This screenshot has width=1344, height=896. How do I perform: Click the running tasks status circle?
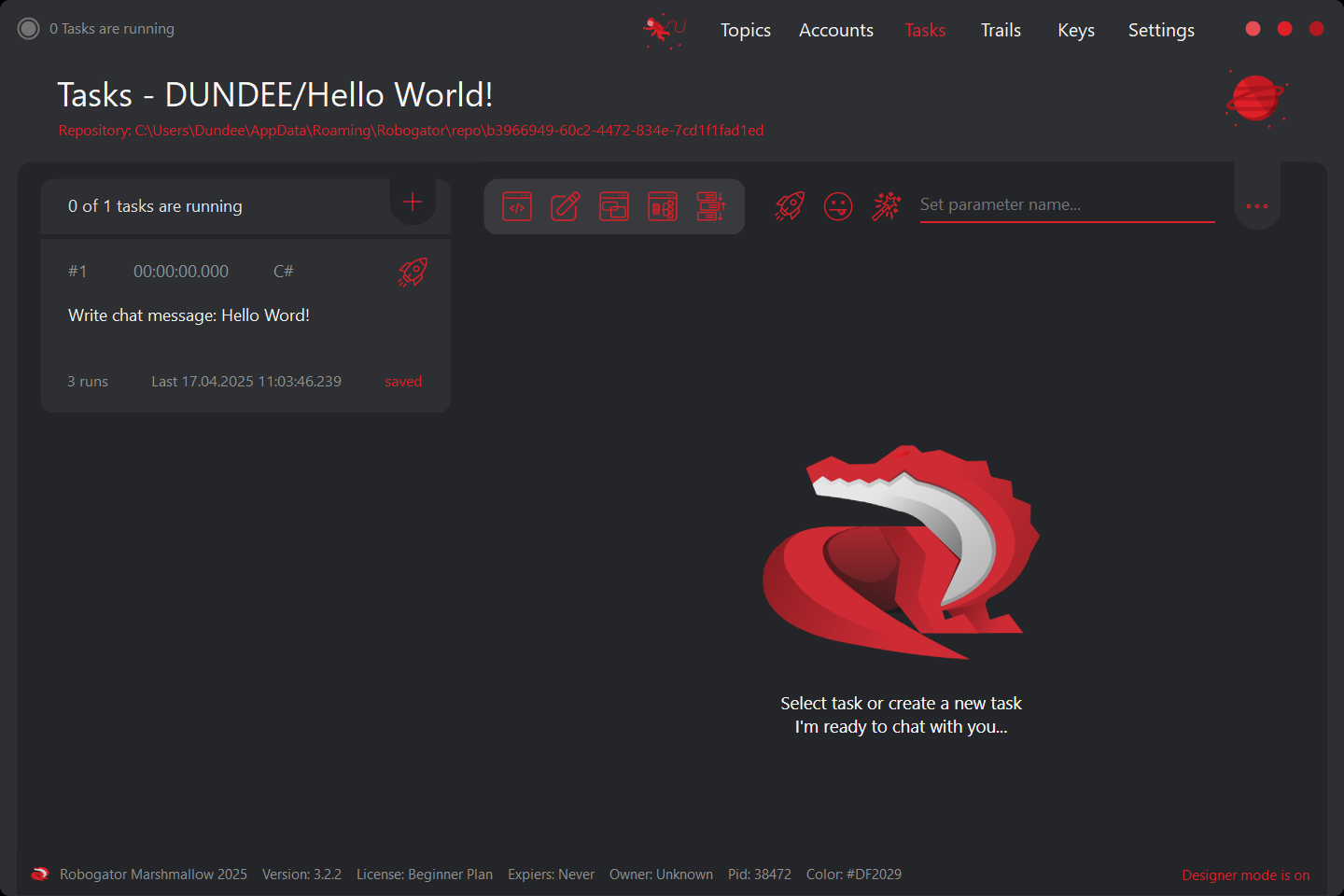coord(29,29)
